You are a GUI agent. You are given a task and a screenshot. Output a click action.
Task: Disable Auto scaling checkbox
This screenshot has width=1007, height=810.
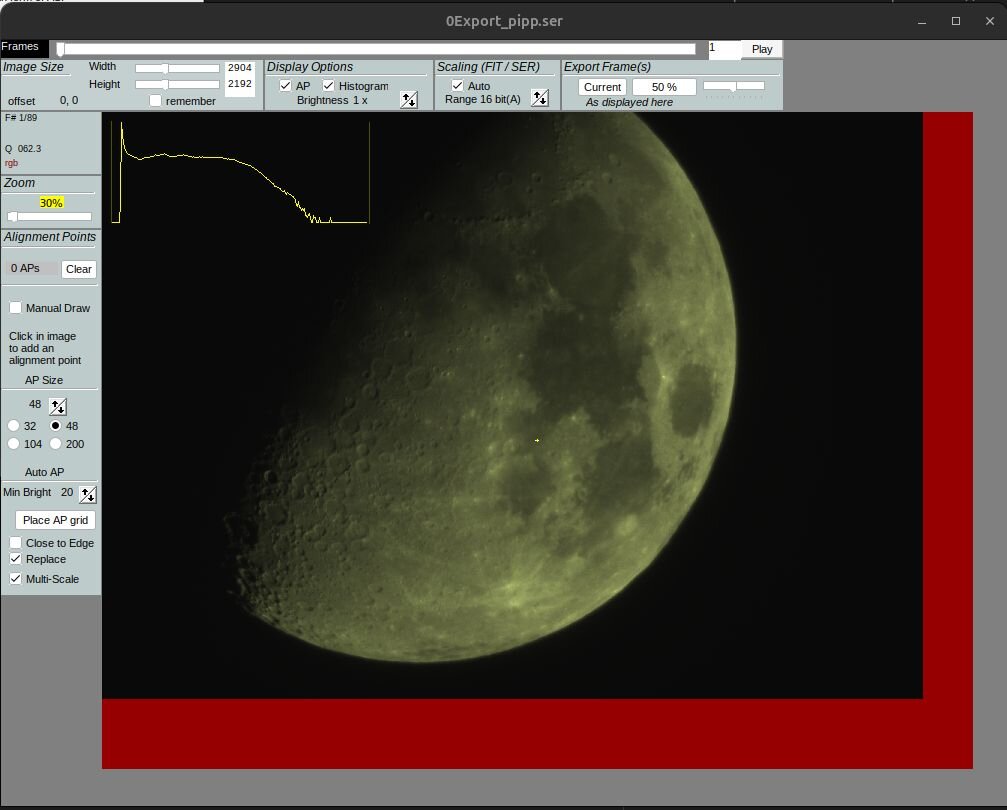pyautogui.click(x=457, y=85)
